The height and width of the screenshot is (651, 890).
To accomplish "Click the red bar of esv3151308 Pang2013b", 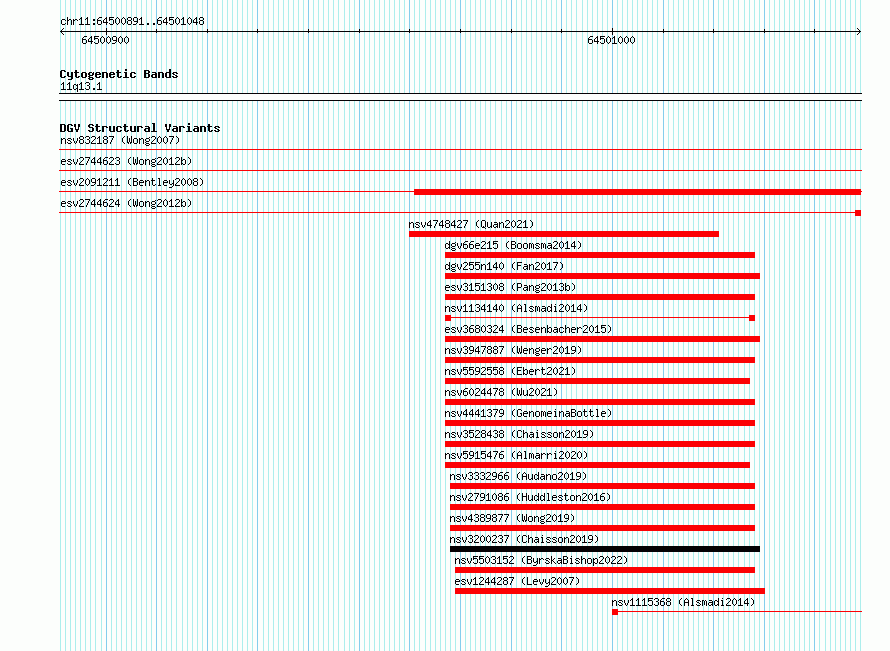I will click(x=600, y=297).
